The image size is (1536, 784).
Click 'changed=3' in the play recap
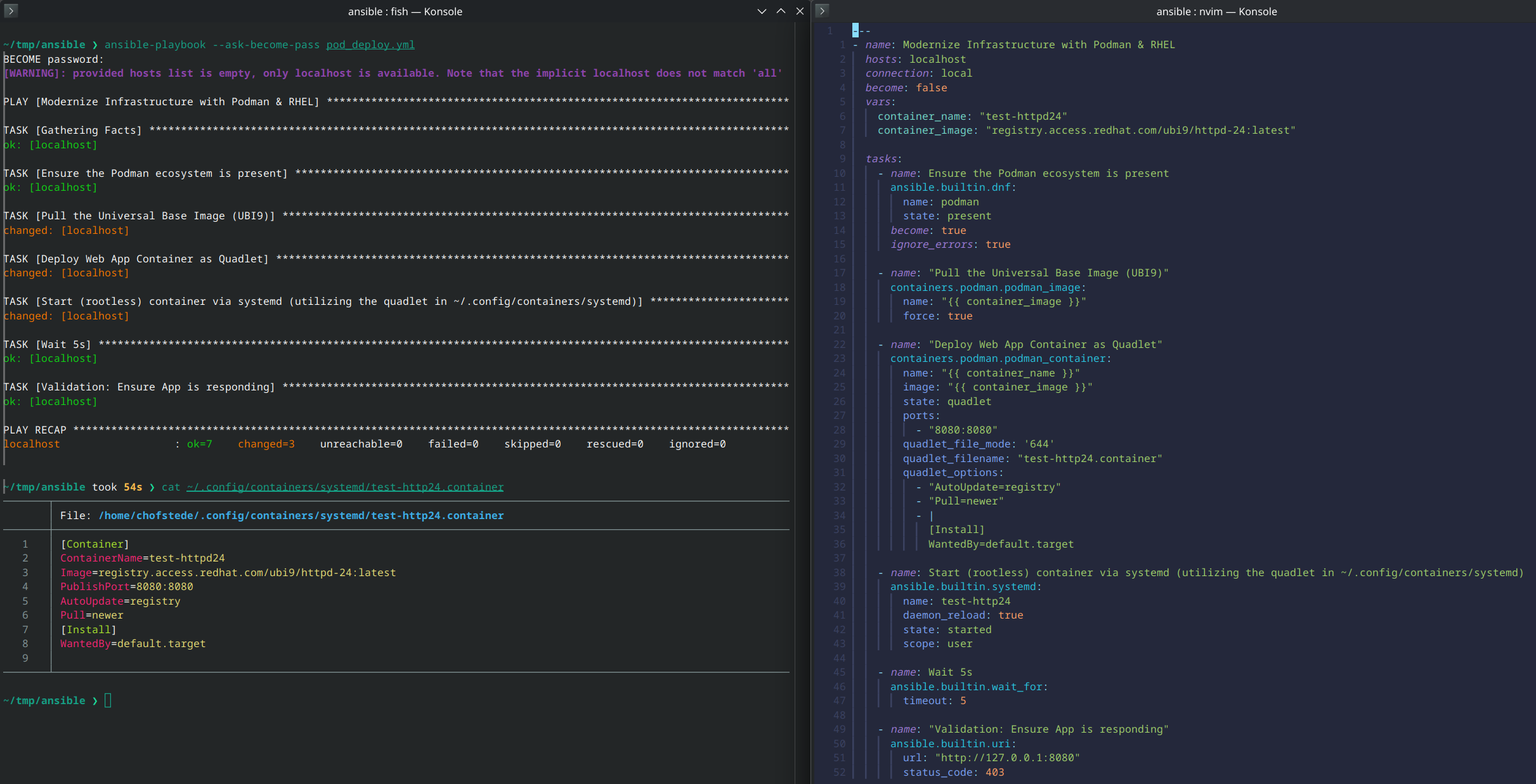click(x=266, y=444)
